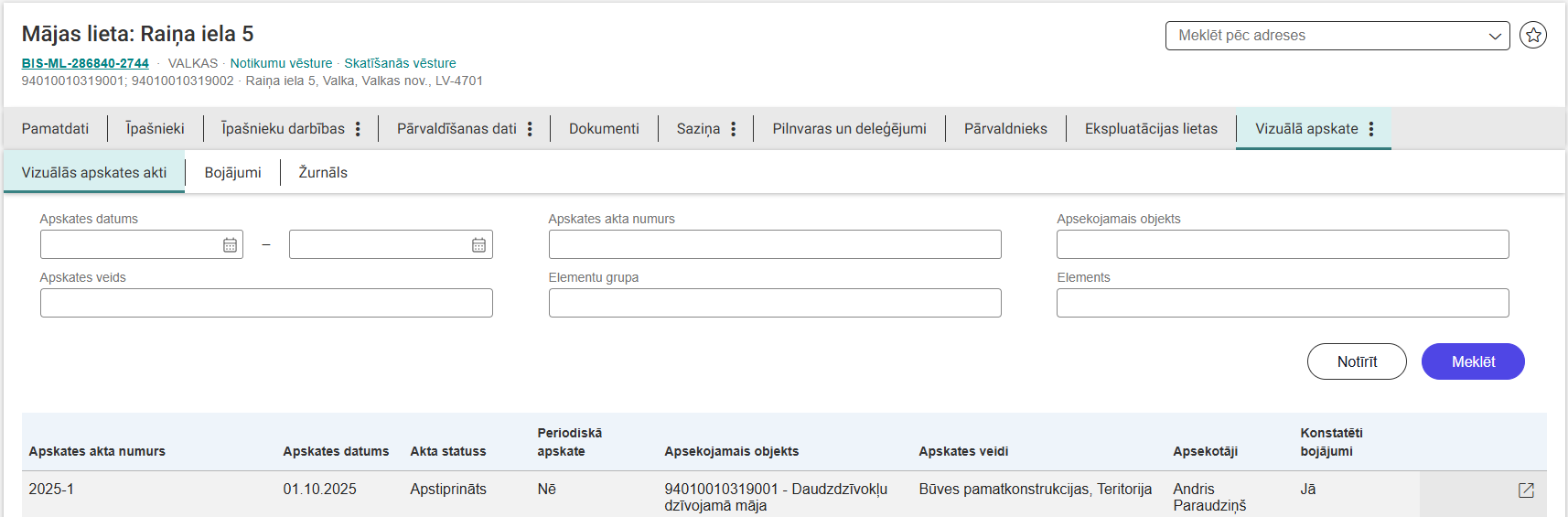Screen dimensions: 1568x517
Task: Open the Apskates veids selection field
Action: point(266,303)
